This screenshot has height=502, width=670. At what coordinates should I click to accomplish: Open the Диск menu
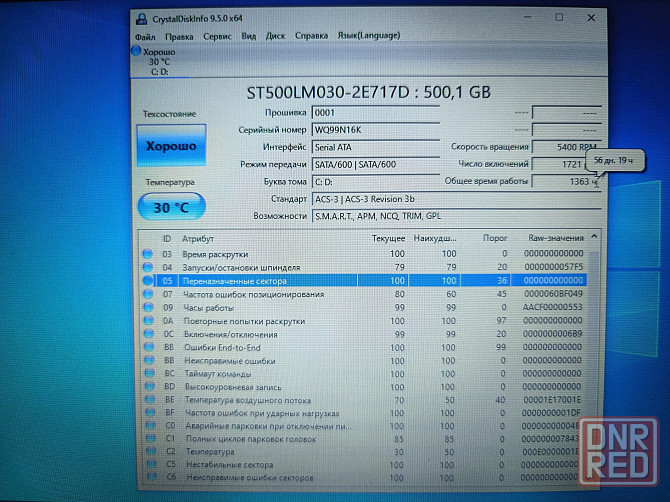[x=275, y=36]
